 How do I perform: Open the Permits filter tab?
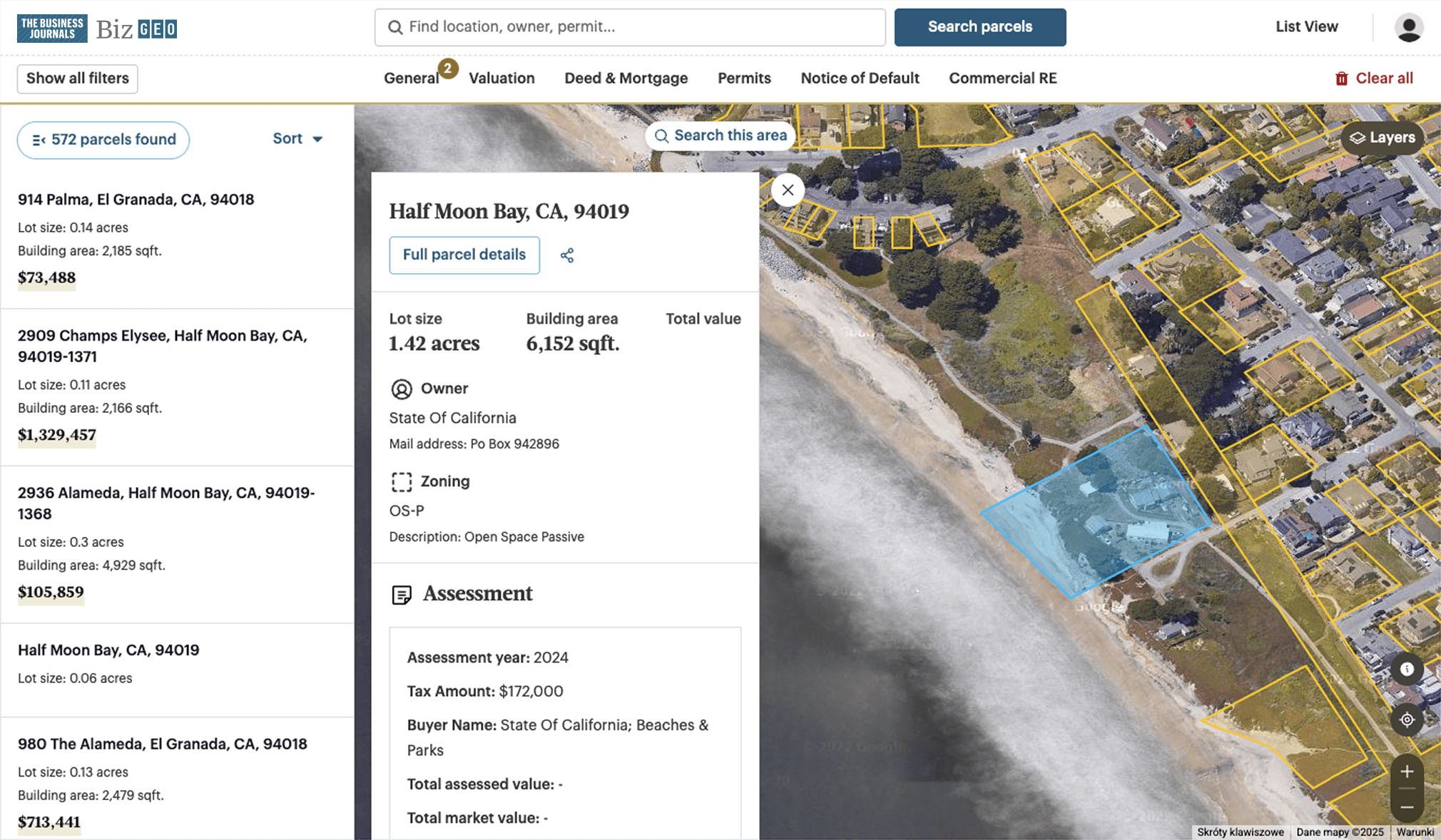tap(744, 78)
